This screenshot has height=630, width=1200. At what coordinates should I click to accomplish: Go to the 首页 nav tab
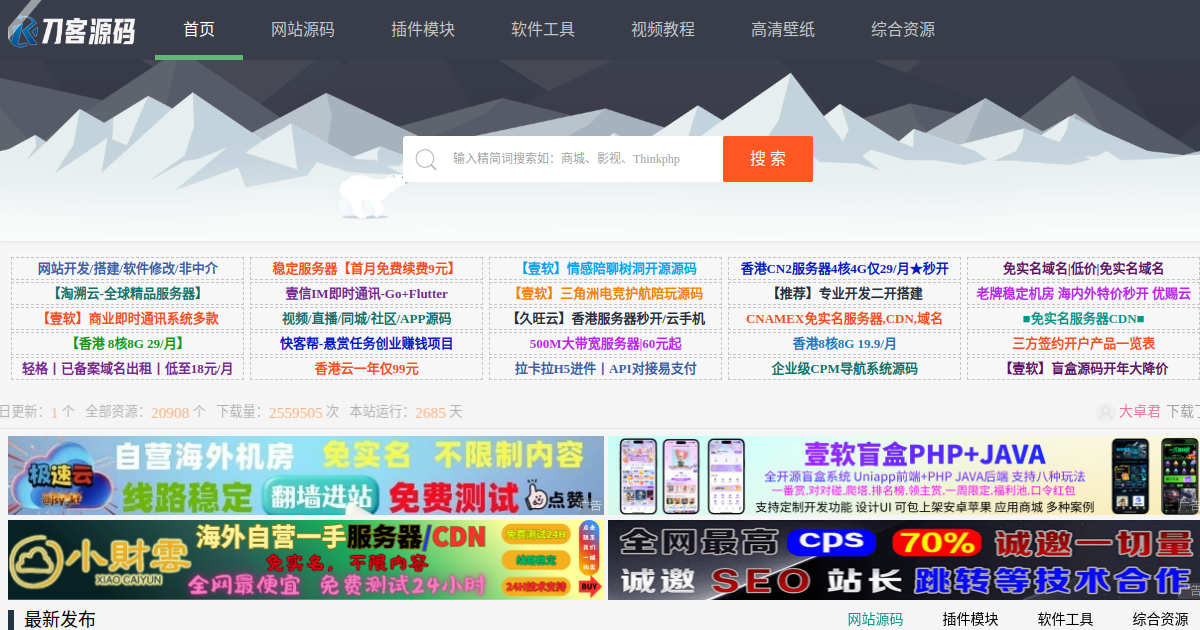click(x=199, y=30)
